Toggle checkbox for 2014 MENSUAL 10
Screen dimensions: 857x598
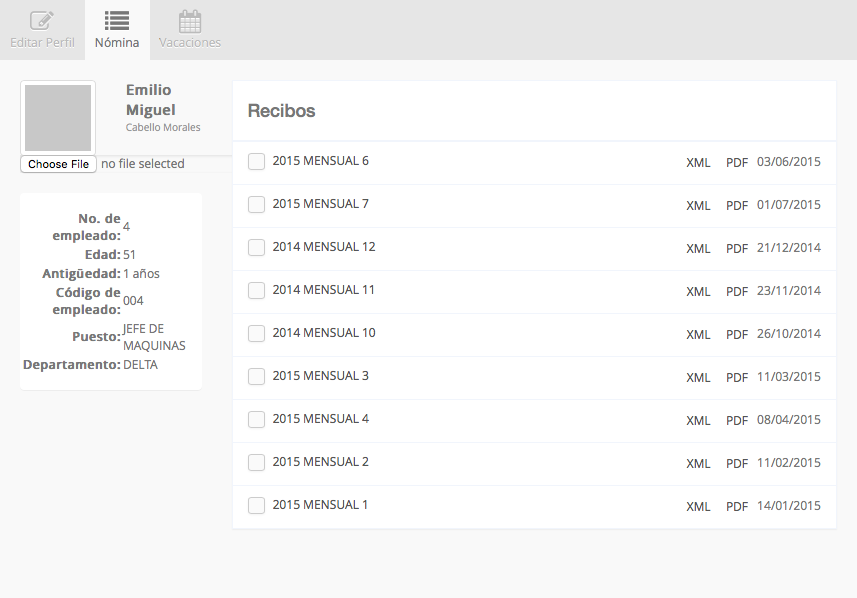[256, 333]
